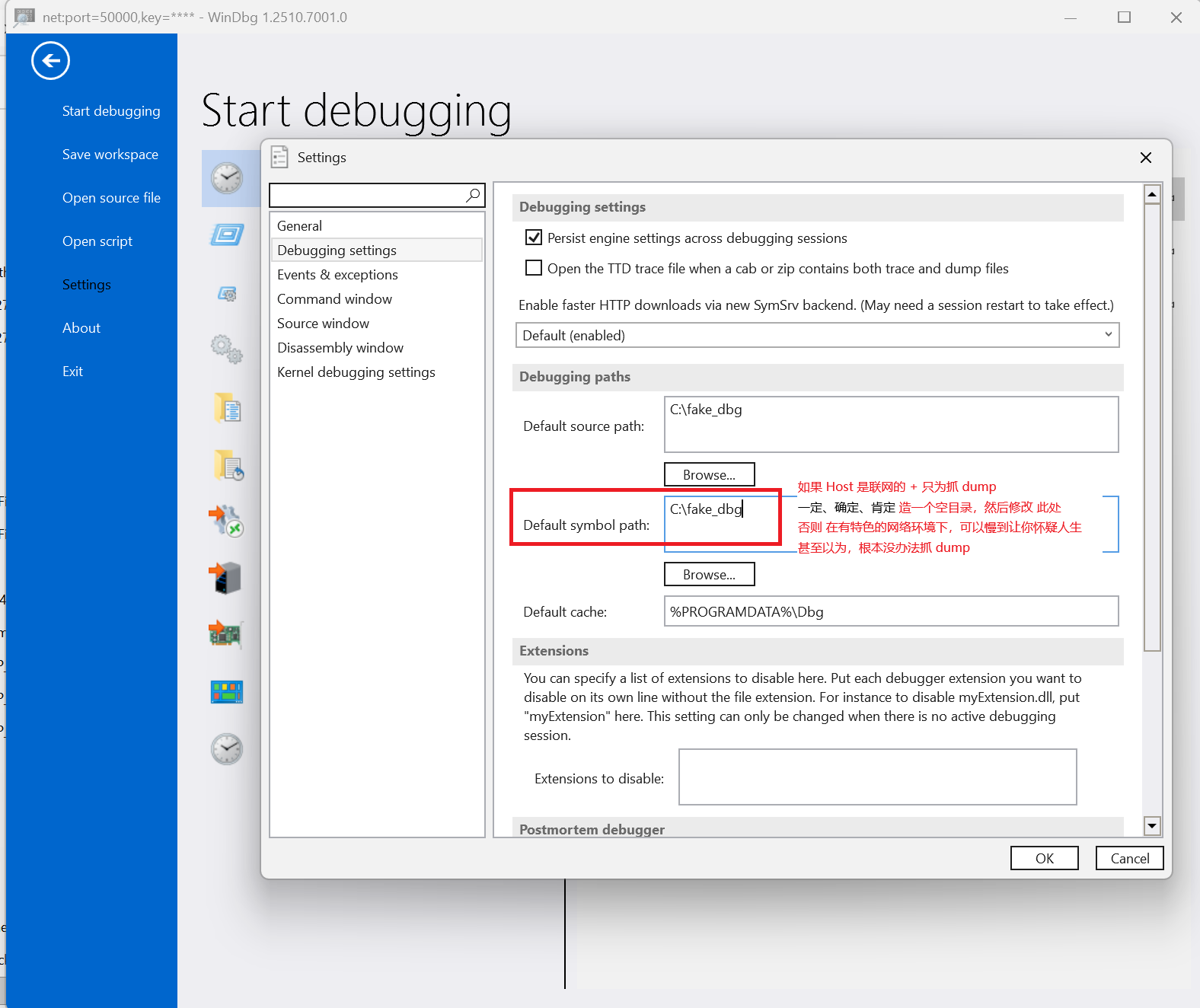The width and height of the screenshot is (1200, 1008).
Task: Choose Open script in the sidebar
Action: (x=97, y=241)
